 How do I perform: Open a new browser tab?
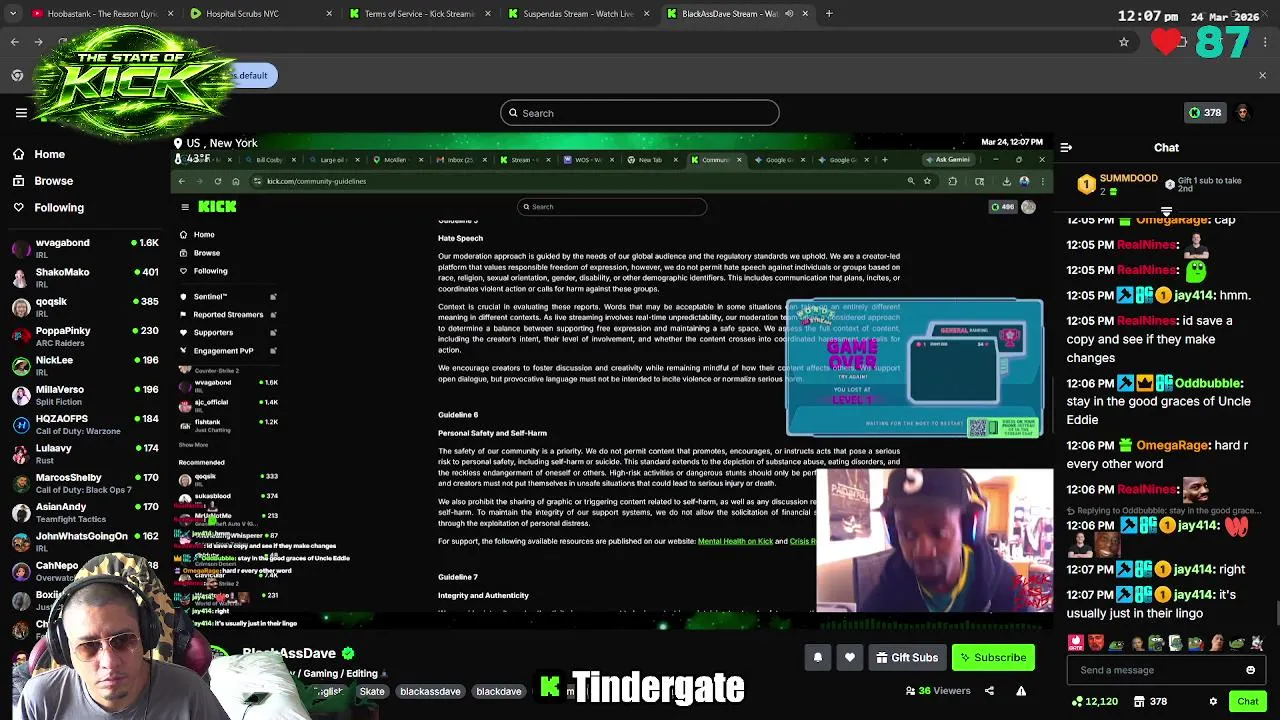click(829, 14)
